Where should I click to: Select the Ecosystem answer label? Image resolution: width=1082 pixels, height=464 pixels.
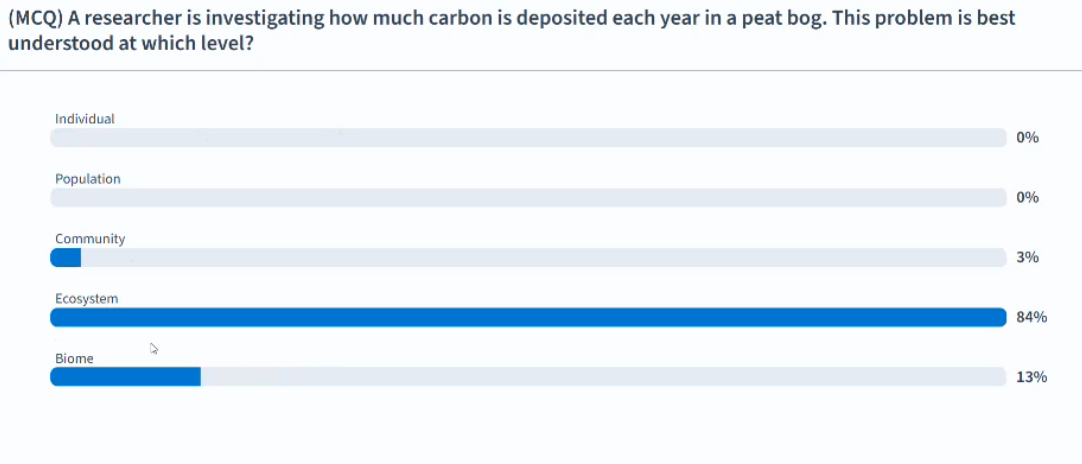[87, 298]
